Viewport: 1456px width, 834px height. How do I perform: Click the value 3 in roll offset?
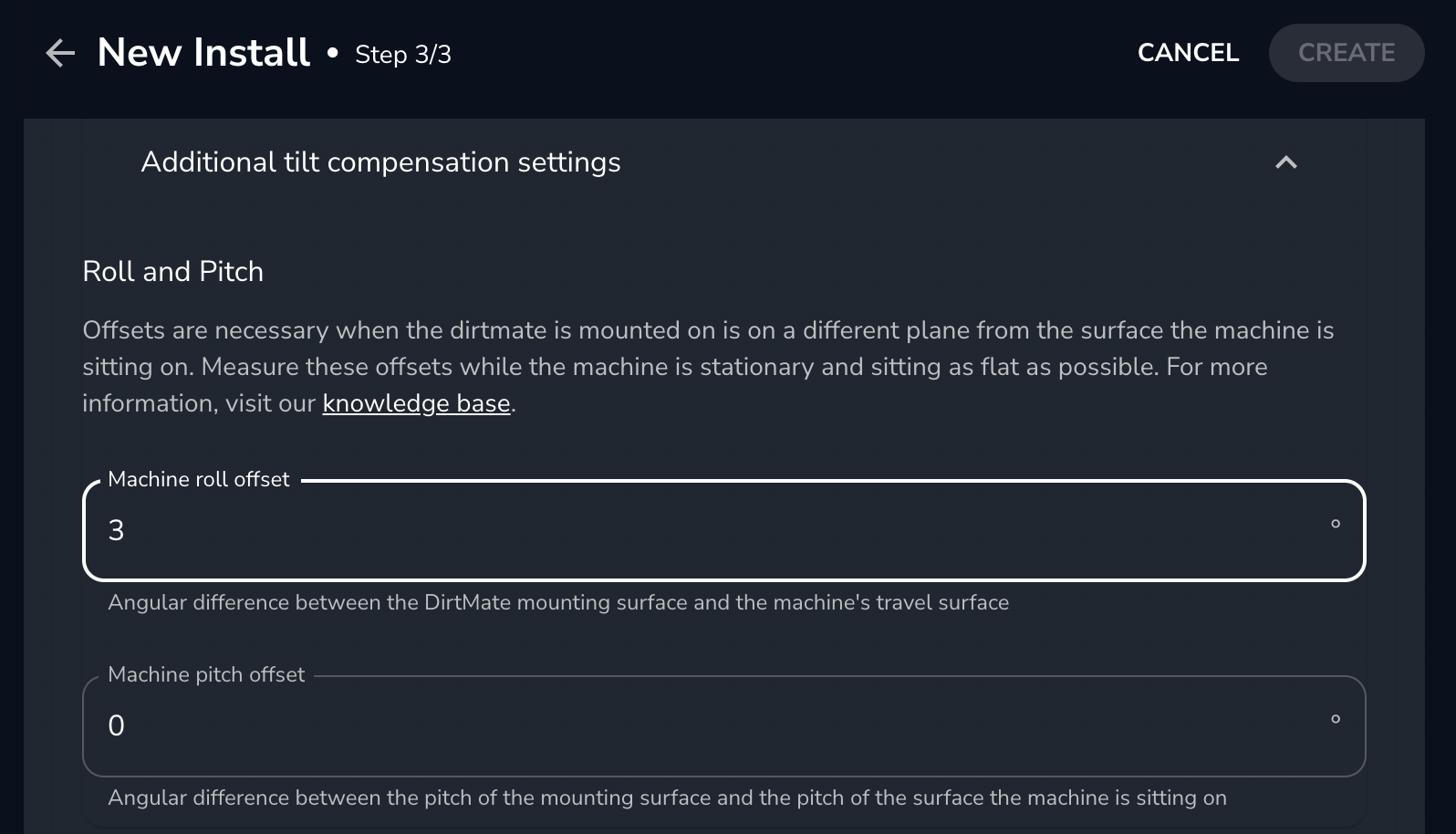pos(116,530)
